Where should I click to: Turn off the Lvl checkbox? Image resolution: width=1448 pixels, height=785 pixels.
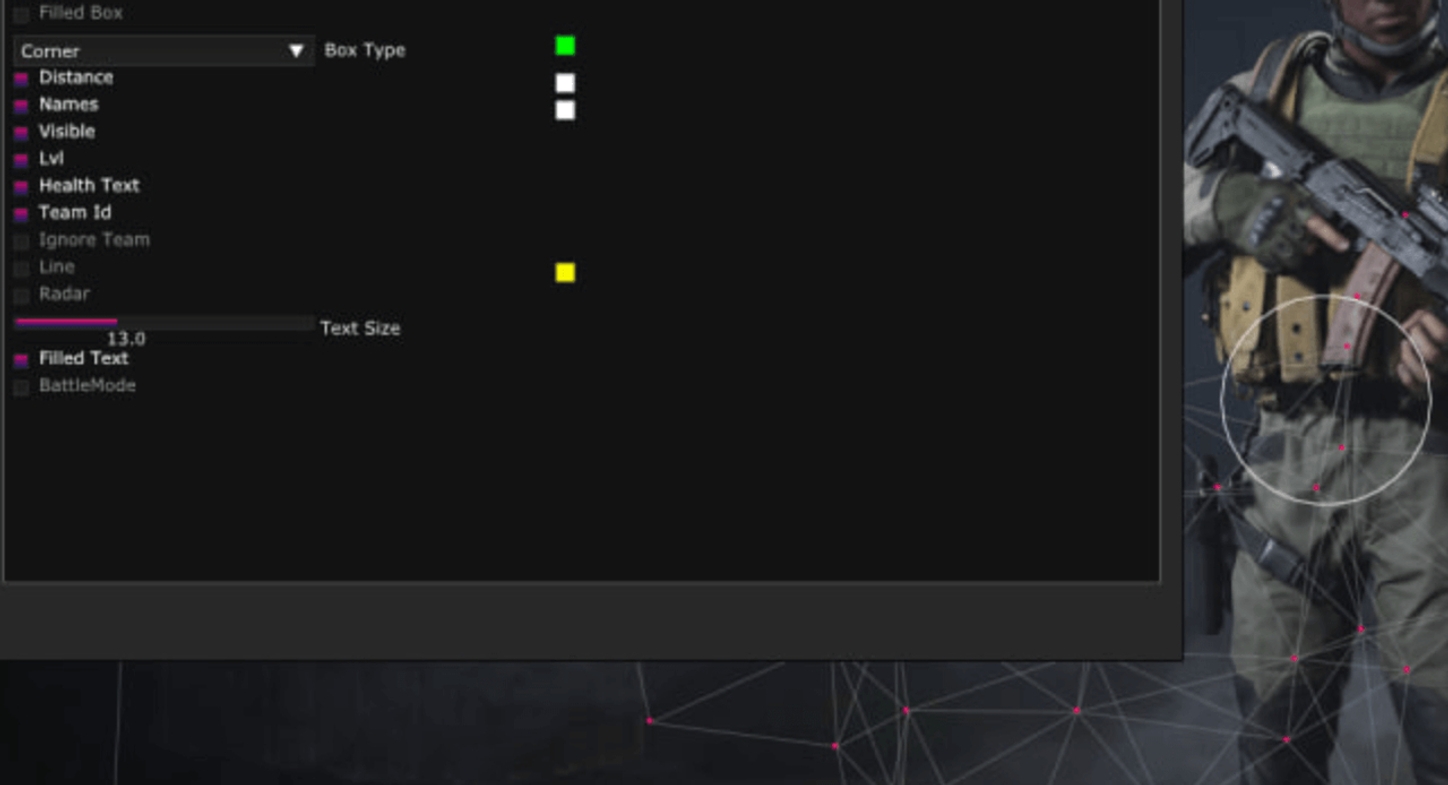click(21, 160)
